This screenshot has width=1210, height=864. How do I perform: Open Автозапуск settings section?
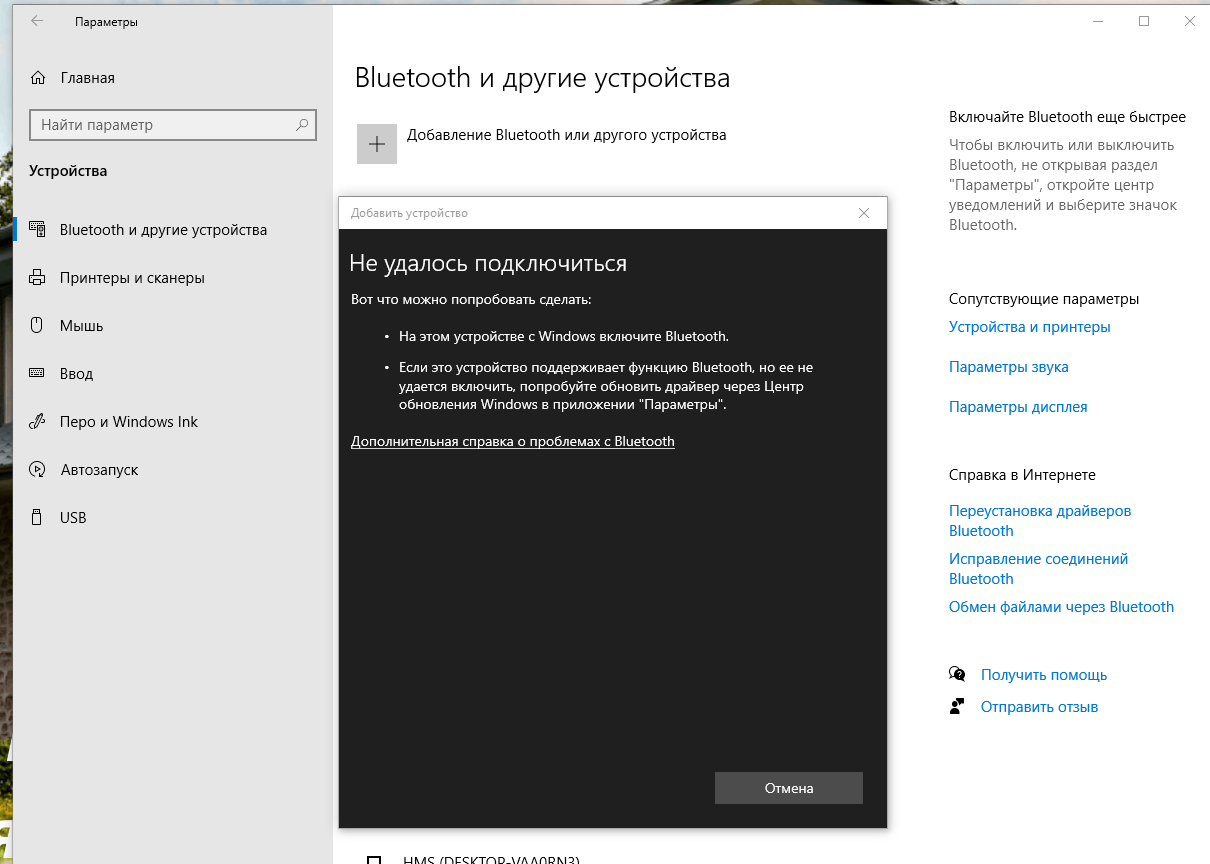[x=99, y=470]
